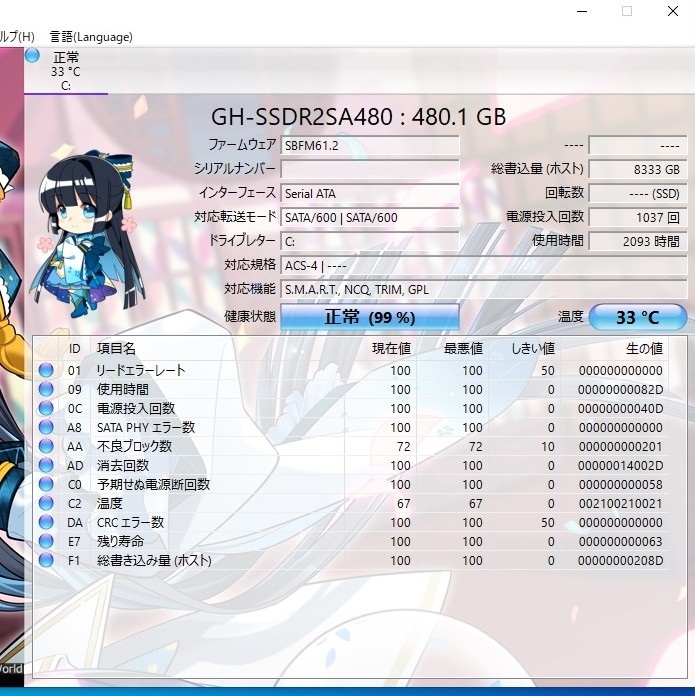
Task: Maximize the CrystalDiskInfo window
Action: pyautogui.click(x=627, y=11)
